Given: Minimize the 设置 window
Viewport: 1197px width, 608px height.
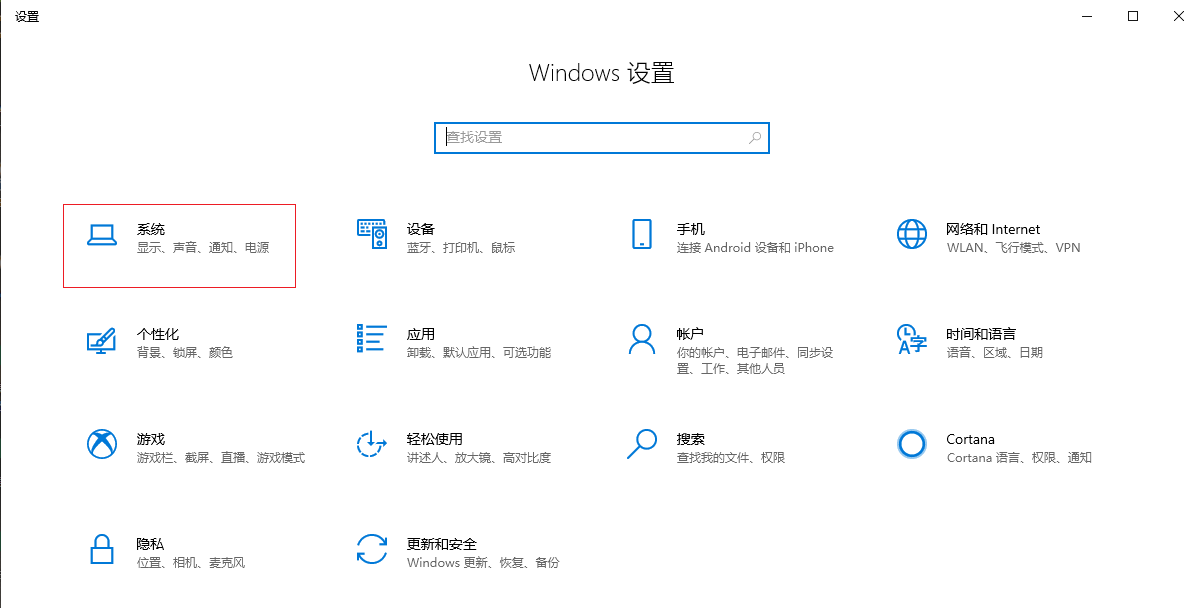Looking at the screenshot, I should point(1087,16).
